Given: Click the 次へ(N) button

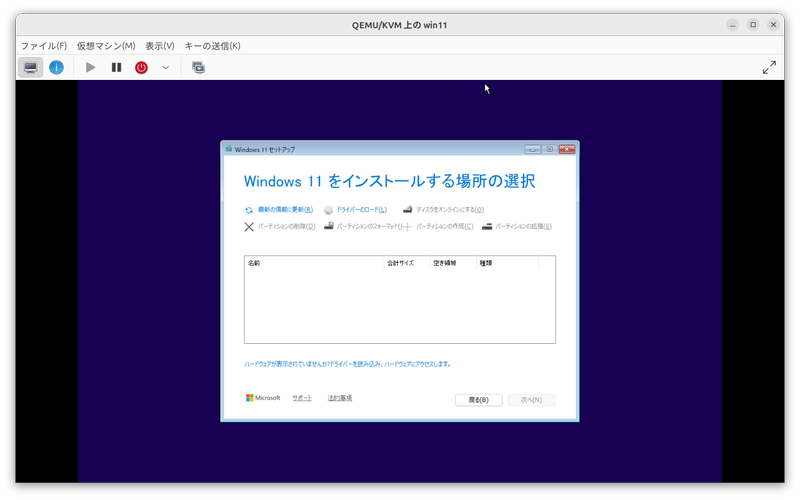Looking at the screenshot, I should pyautogui.click(x=531, y=400).
